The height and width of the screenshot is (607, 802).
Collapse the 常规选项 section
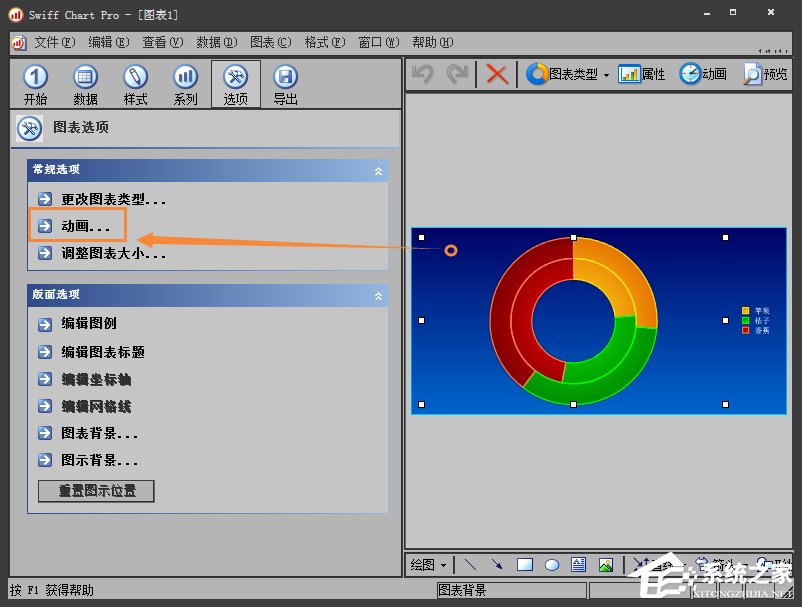pos(378,170)
